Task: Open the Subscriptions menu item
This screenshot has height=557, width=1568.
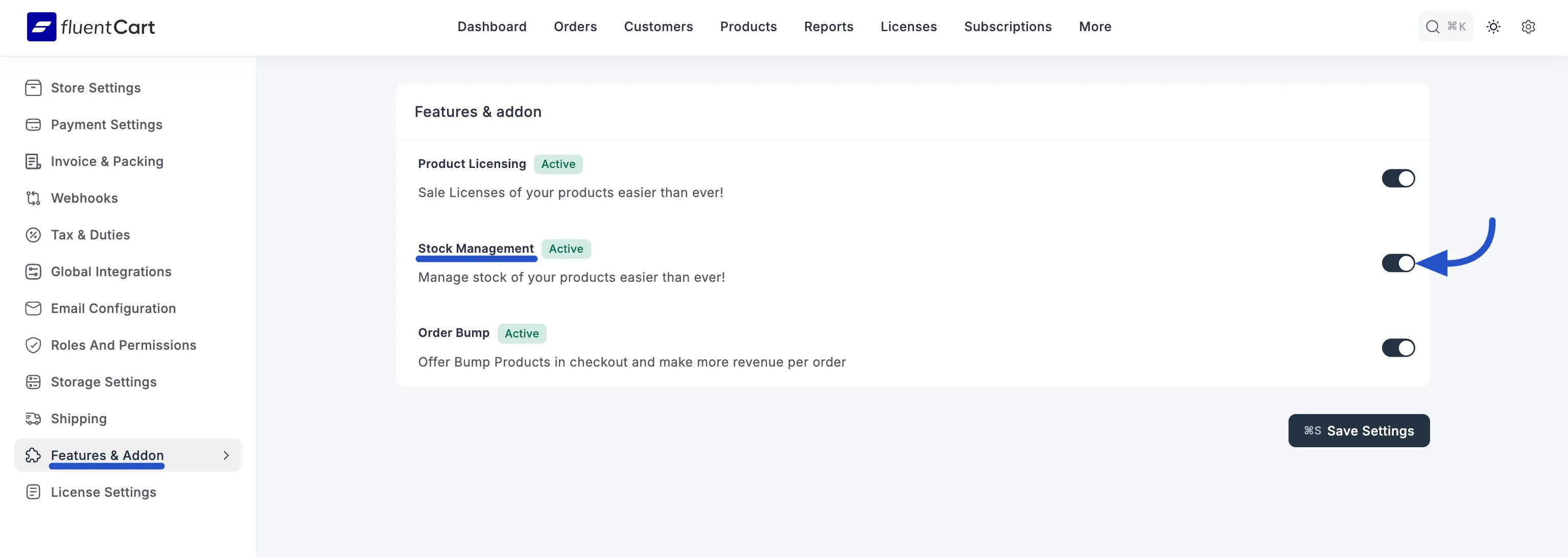Action: pos(1008,27)
